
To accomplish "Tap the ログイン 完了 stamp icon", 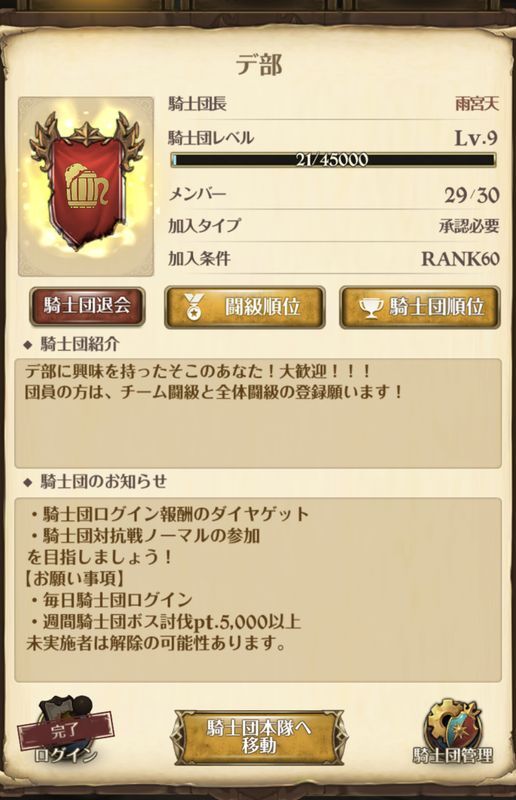I will [65, 731].
